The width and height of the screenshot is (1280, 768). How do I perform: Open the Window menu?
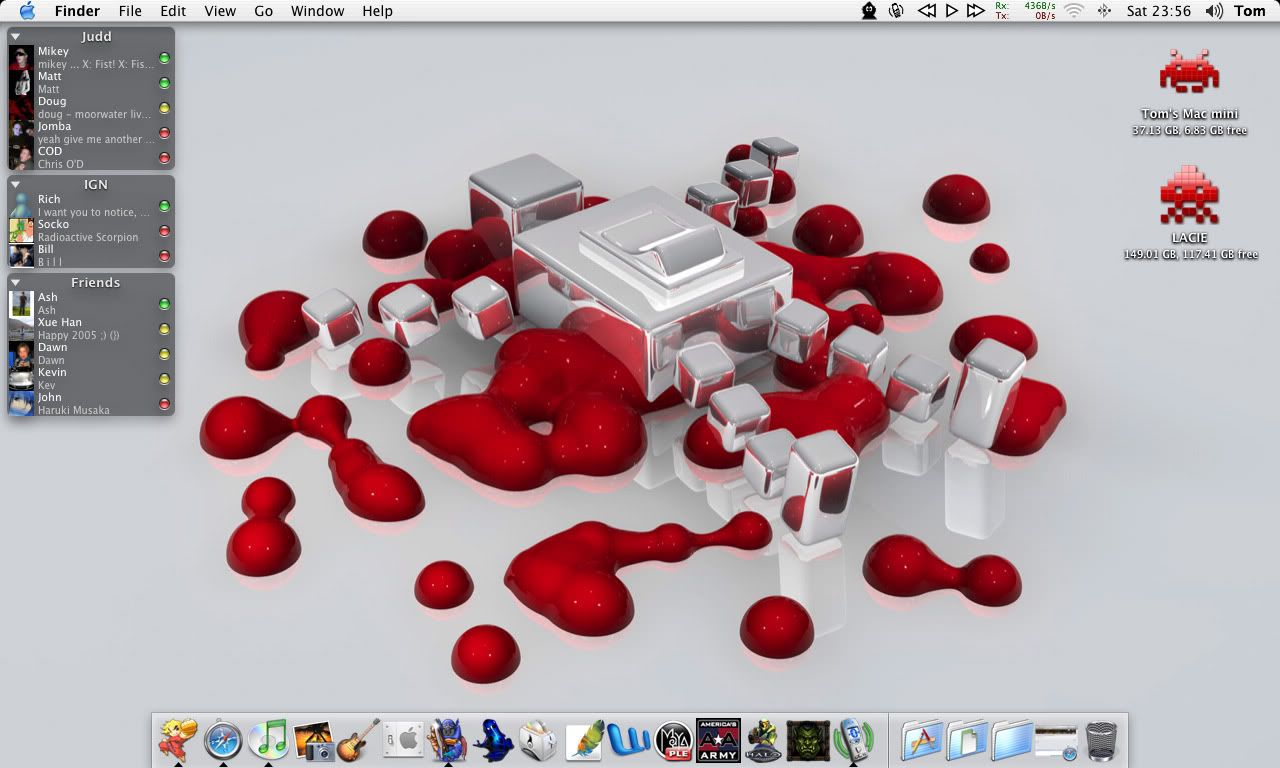pyautogui.click(x=317, y=11)
